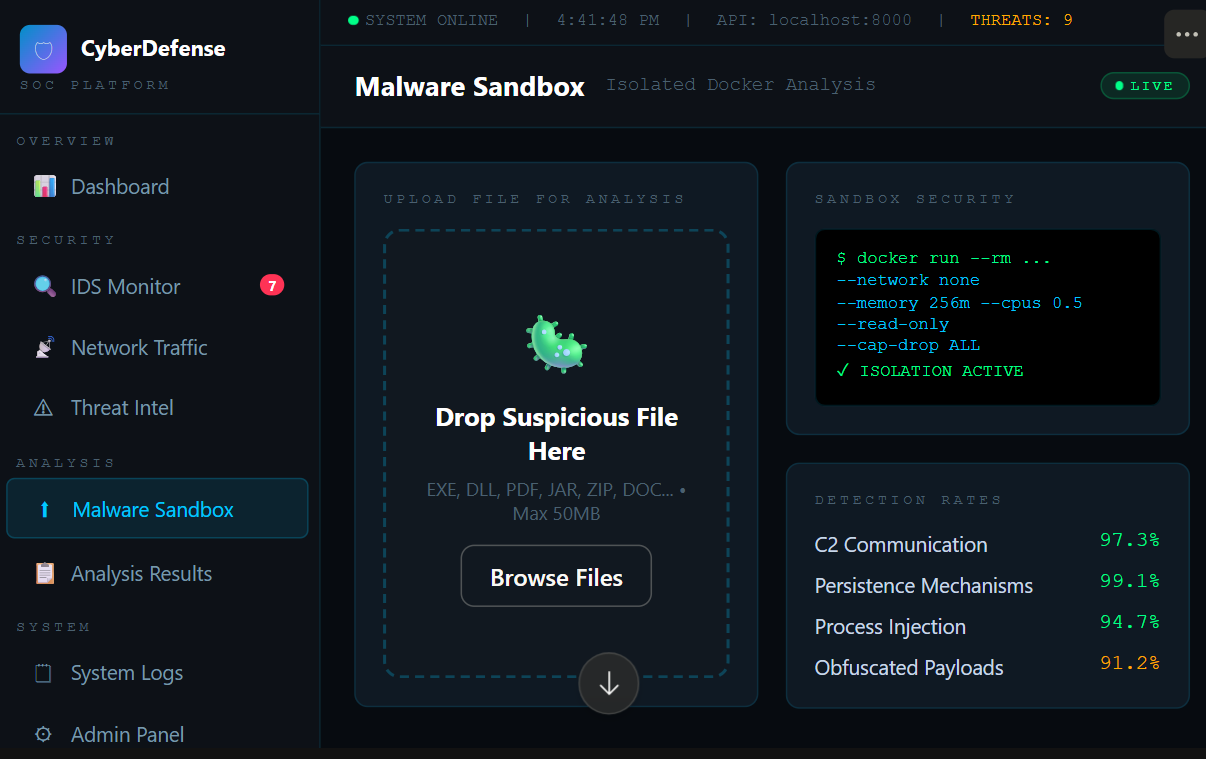Click the SOC PLATFORM tagline

click(x=94, y=85)
